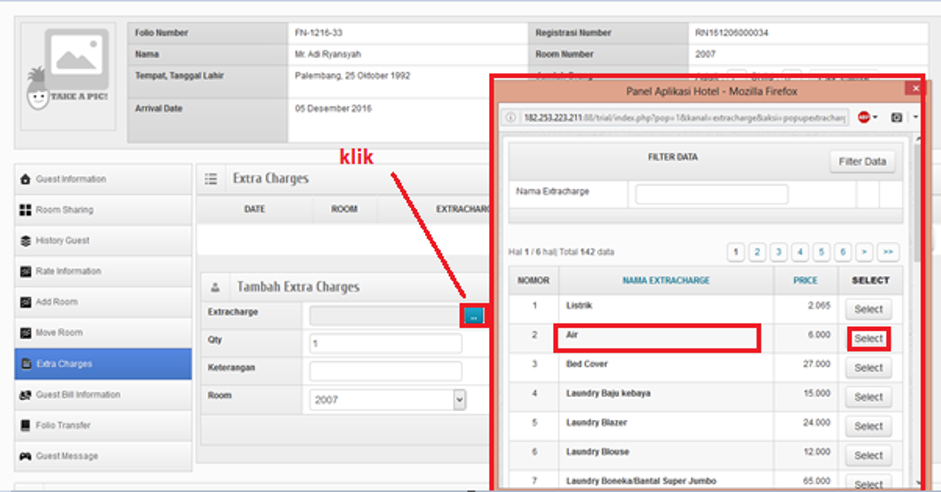
Task: Select the Air extracharge row button
Action: coord(868,338)
